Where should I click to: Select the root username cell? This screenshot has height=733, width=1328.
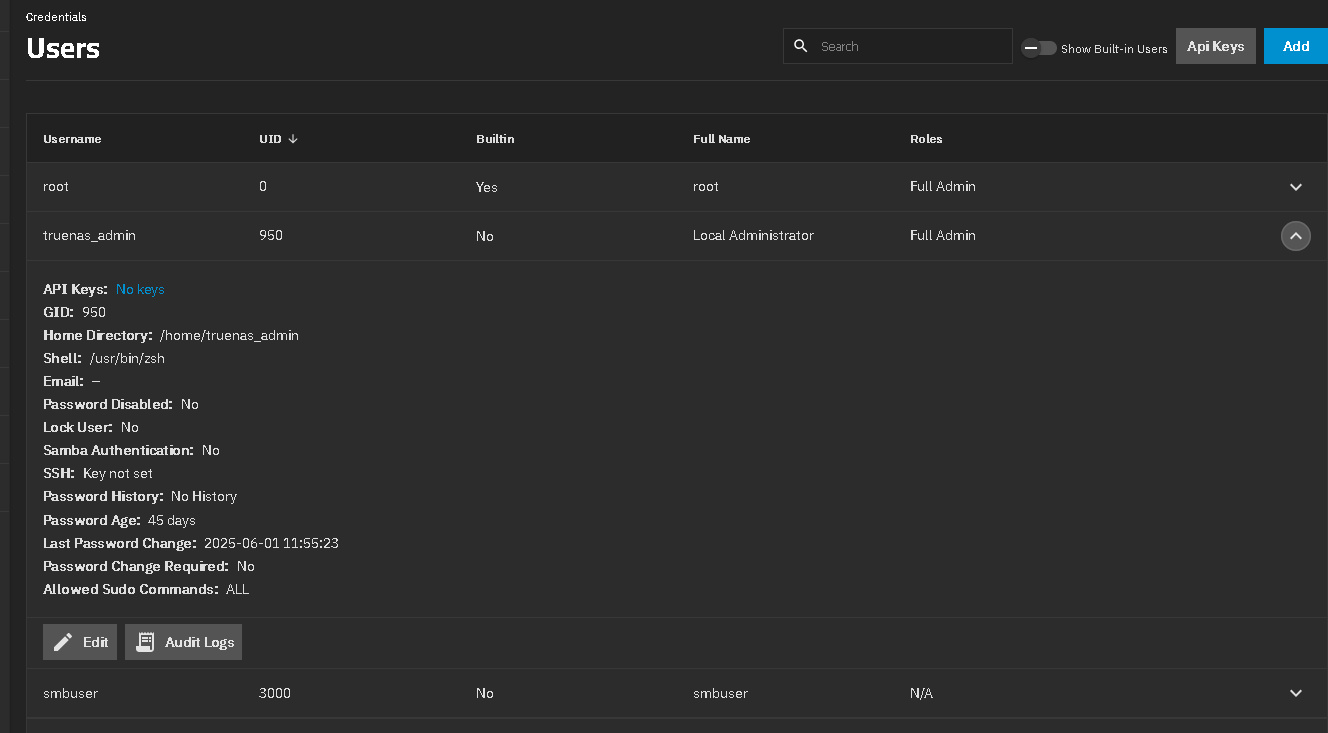tap(56, 186)
